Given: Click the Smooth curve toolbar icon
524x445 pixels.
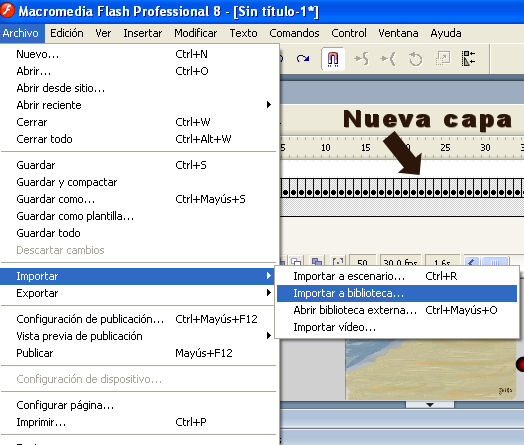Looking at the screenshot, I should pos(361,59).
